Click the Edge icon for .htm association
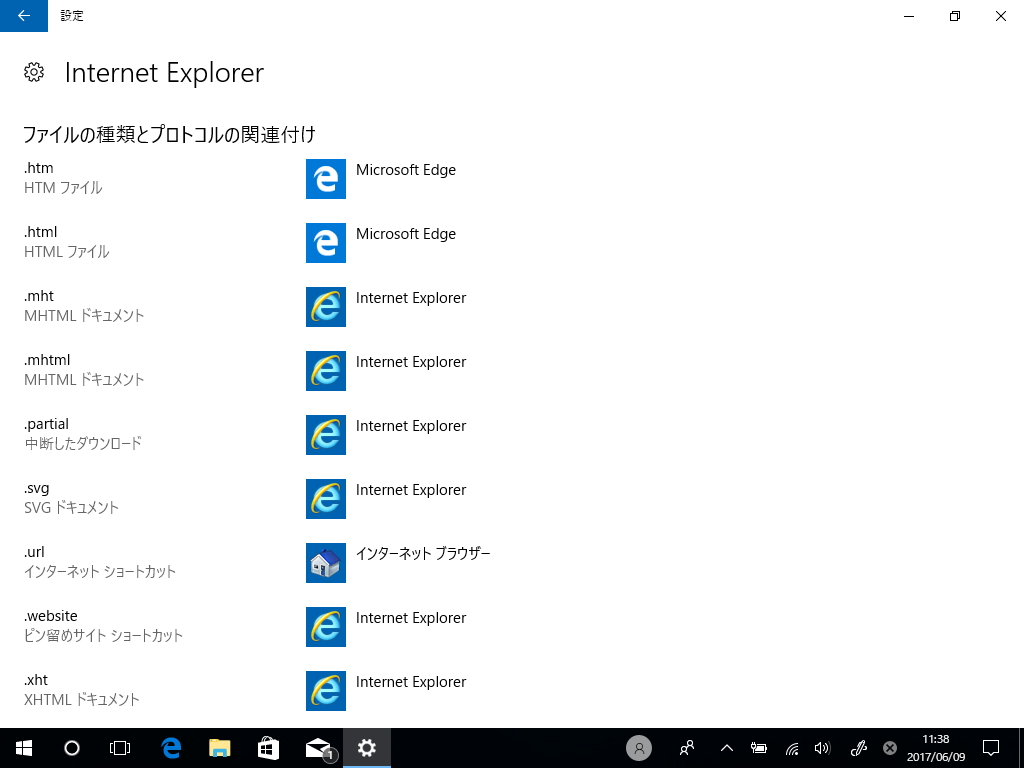Image resolution: width=1024 pixels, height=768 pixels. (x=326, y=179)
